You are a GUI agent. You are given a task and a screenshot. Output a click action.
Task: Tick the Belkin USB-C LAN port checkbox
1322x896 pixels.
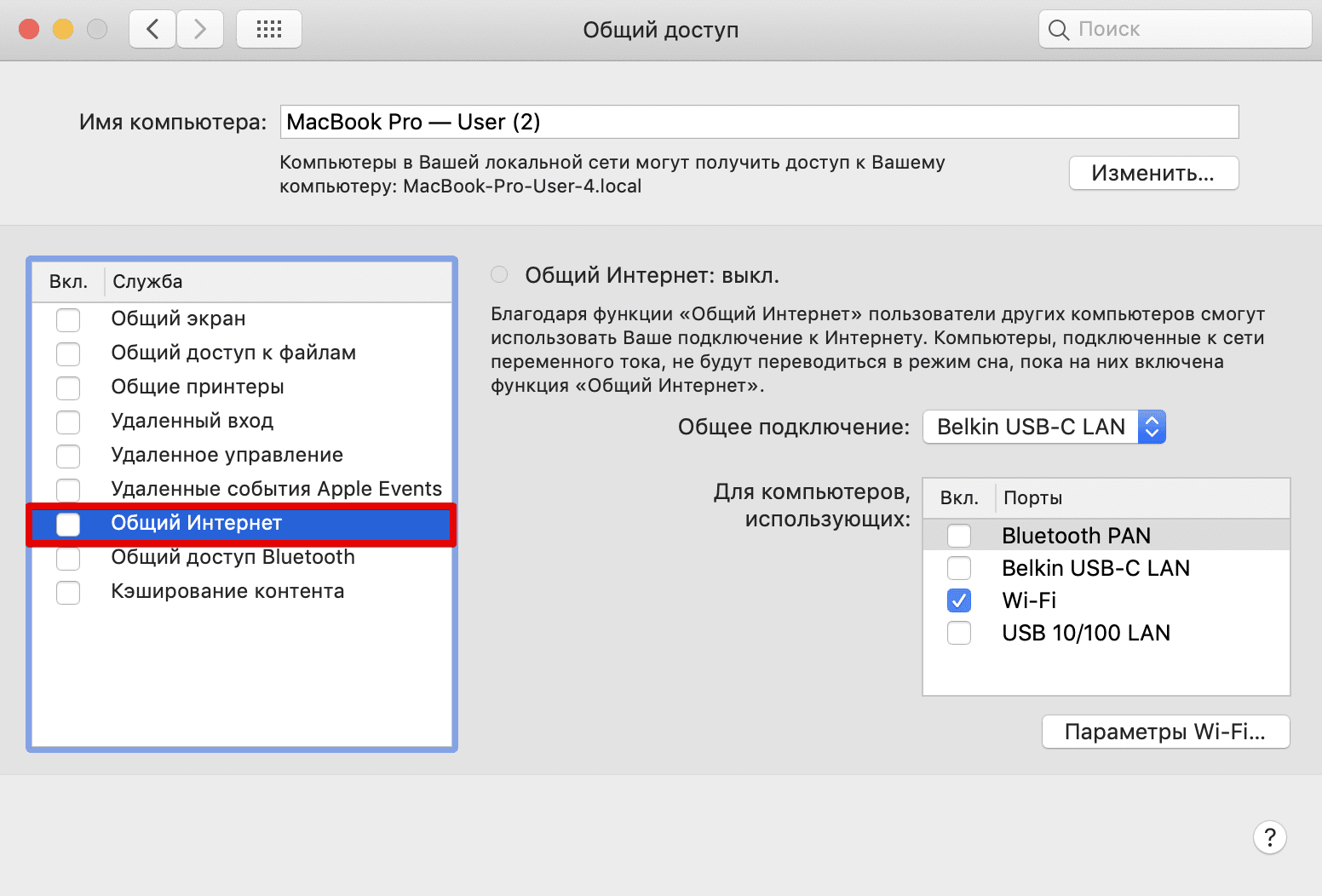pyautogui.click(x=959, y=568)
